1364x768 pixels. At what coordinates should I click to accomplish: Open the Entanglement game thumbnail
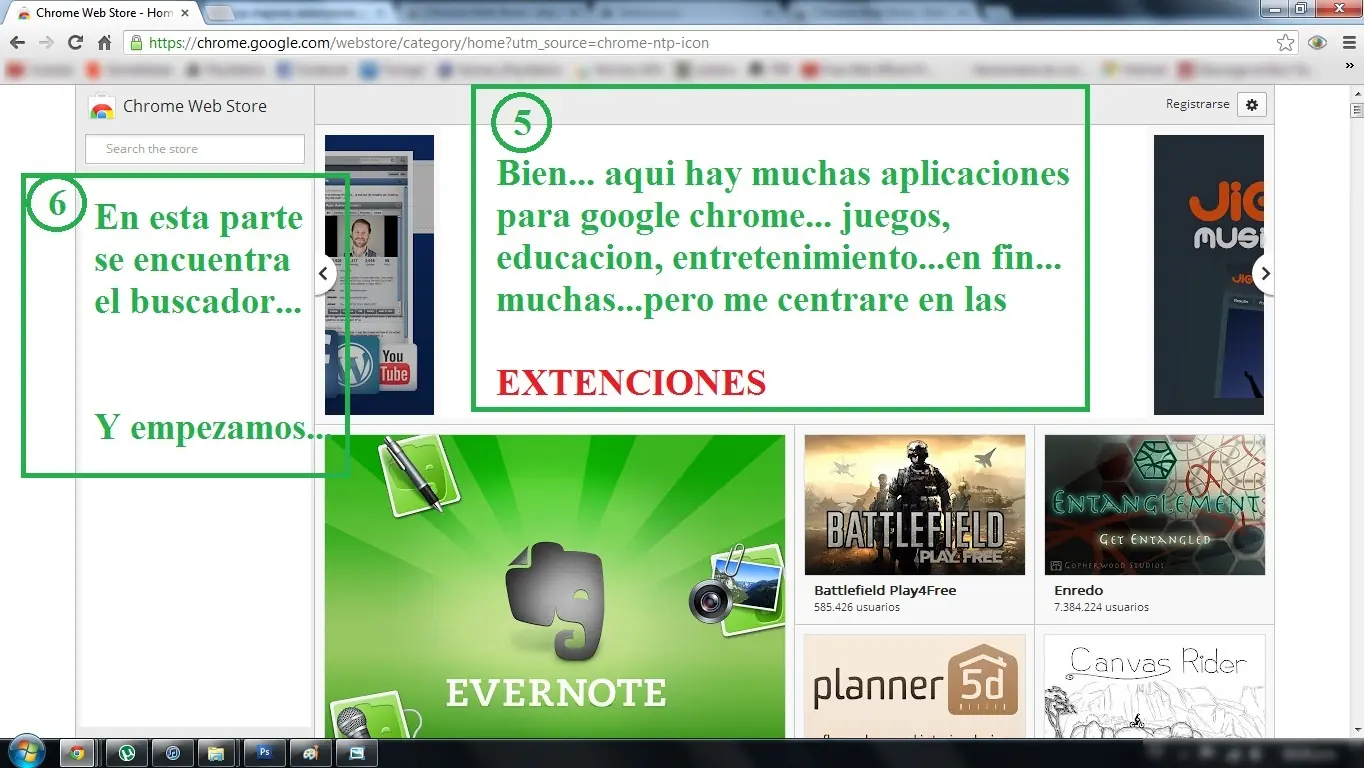tap(1155, 505)
